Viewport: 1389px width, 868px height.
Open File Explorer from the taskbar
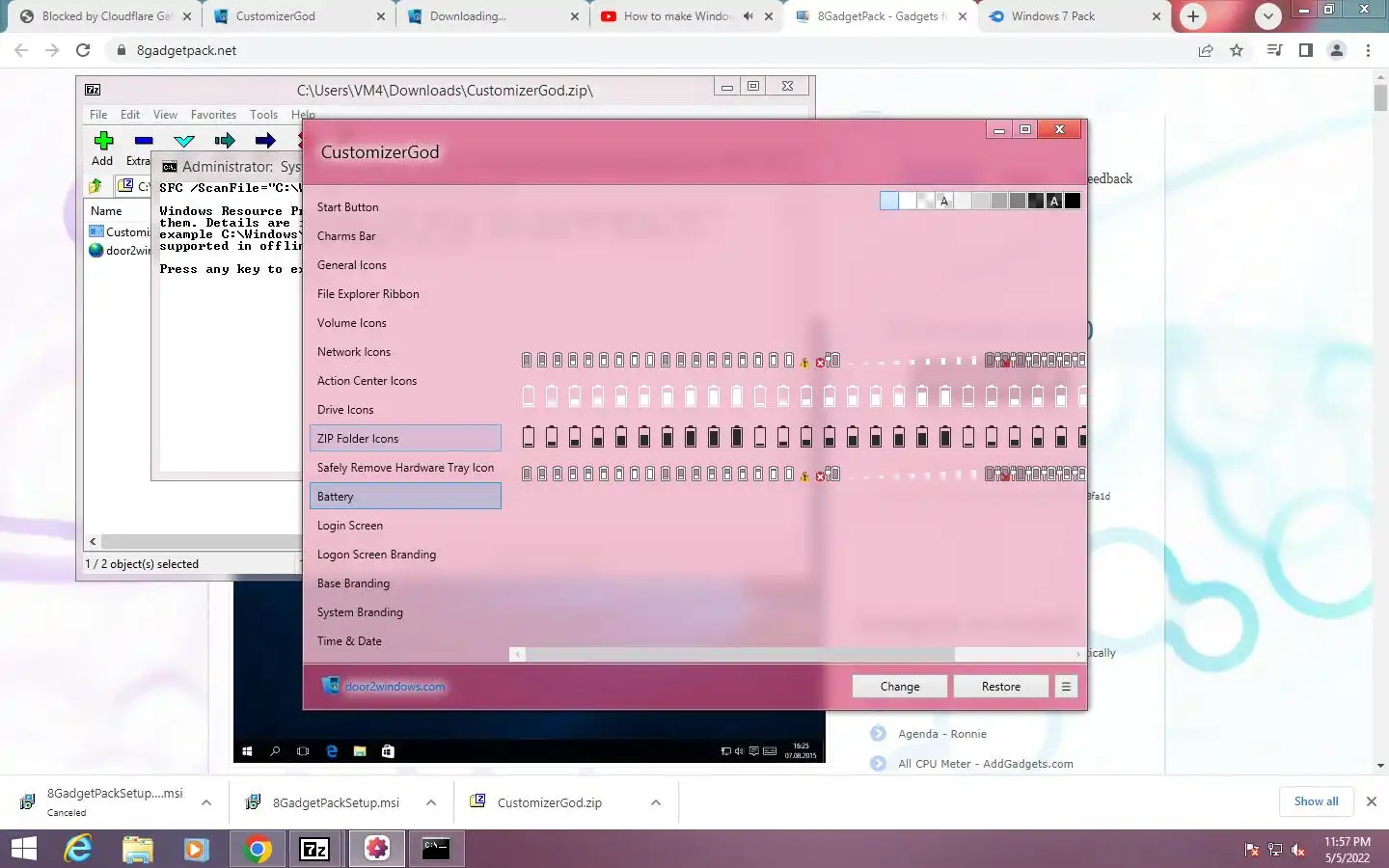pyautogui.click(x=138, y=849)
